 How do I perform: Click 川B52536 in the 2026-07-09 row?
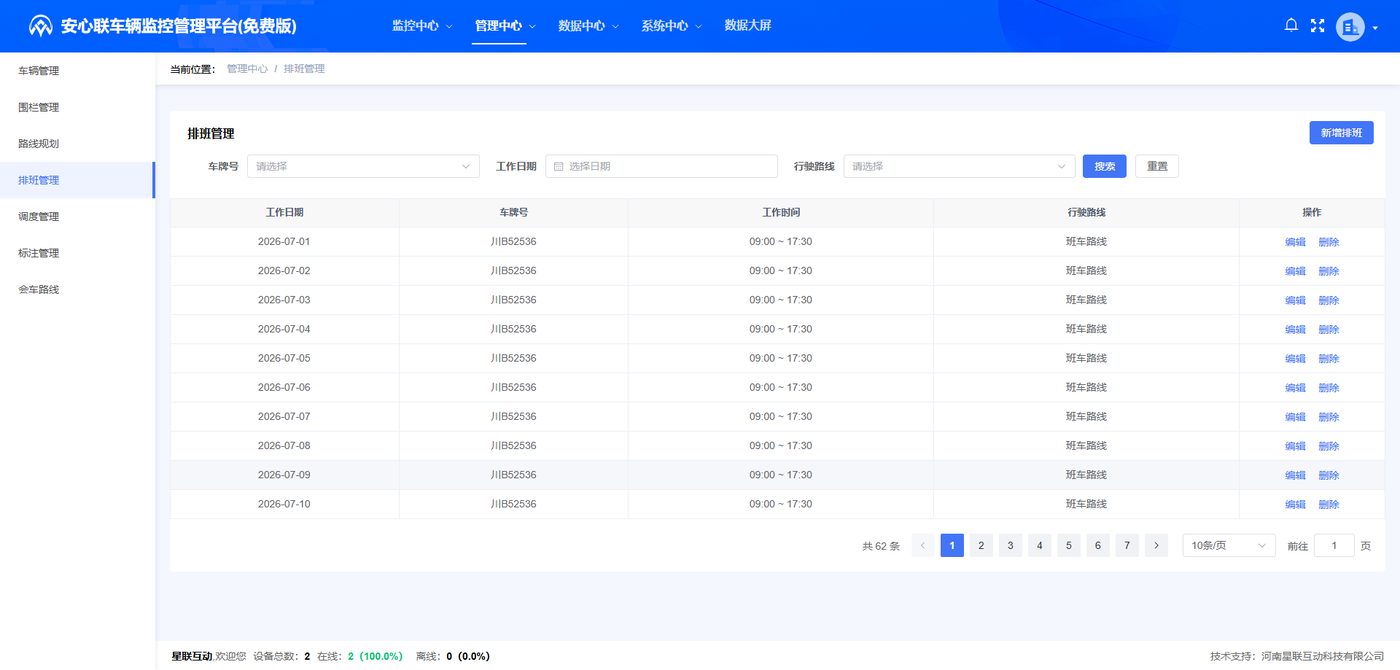514,475
